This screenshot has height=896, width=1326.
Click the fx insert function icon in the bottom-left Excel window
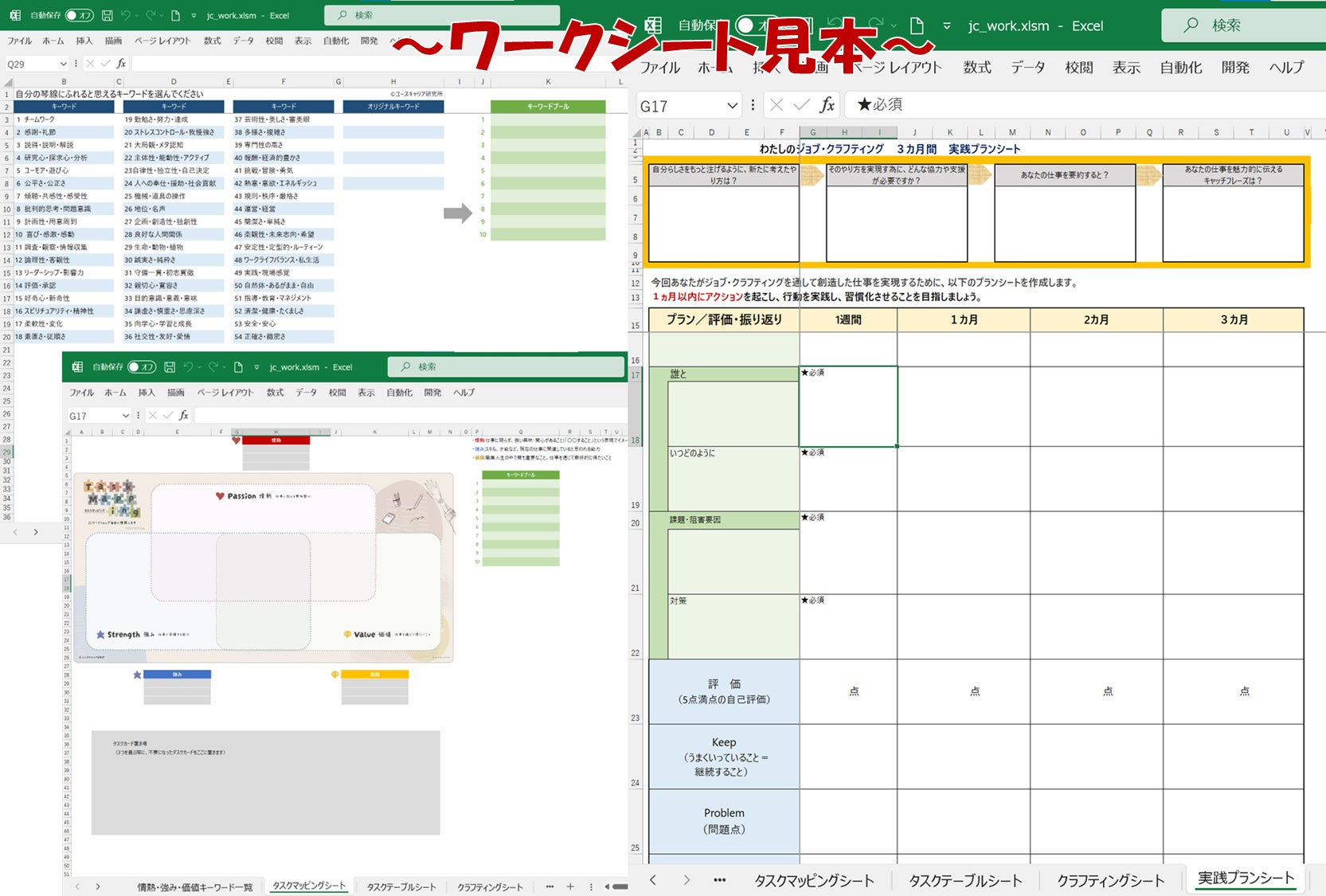point(184,415)
